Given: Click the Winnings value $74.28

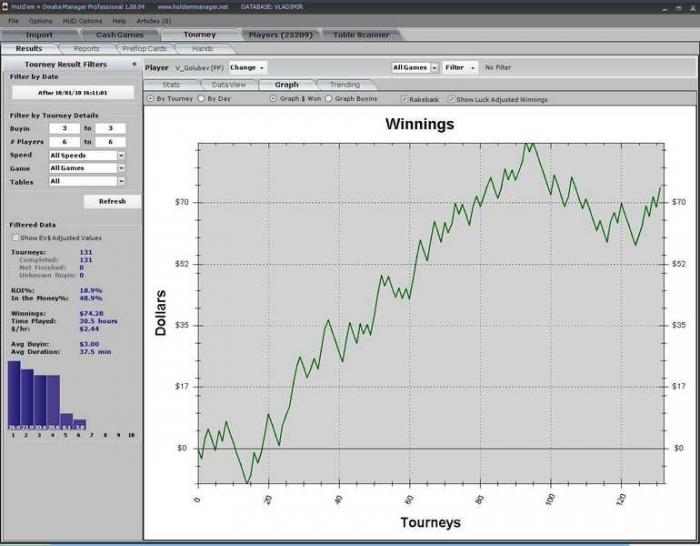Looking at the screenshot, I should pyautogui.click(x=92, y=314).
